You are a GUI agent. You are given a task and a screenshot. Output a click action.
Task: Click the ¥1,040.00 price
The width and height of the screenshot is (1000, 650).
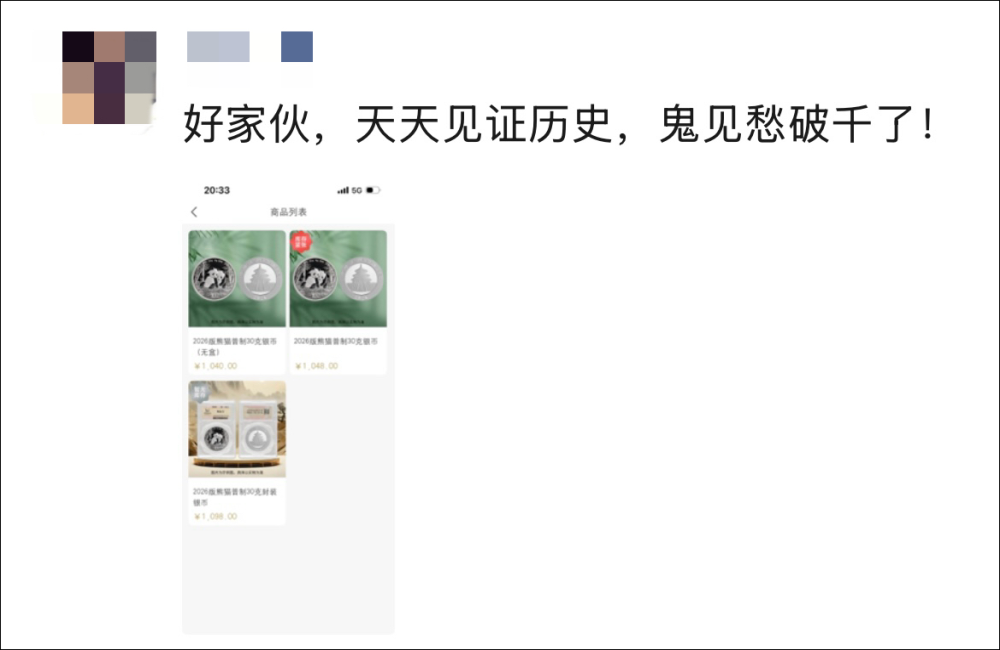pyautogui.click(x=215, y=366)
